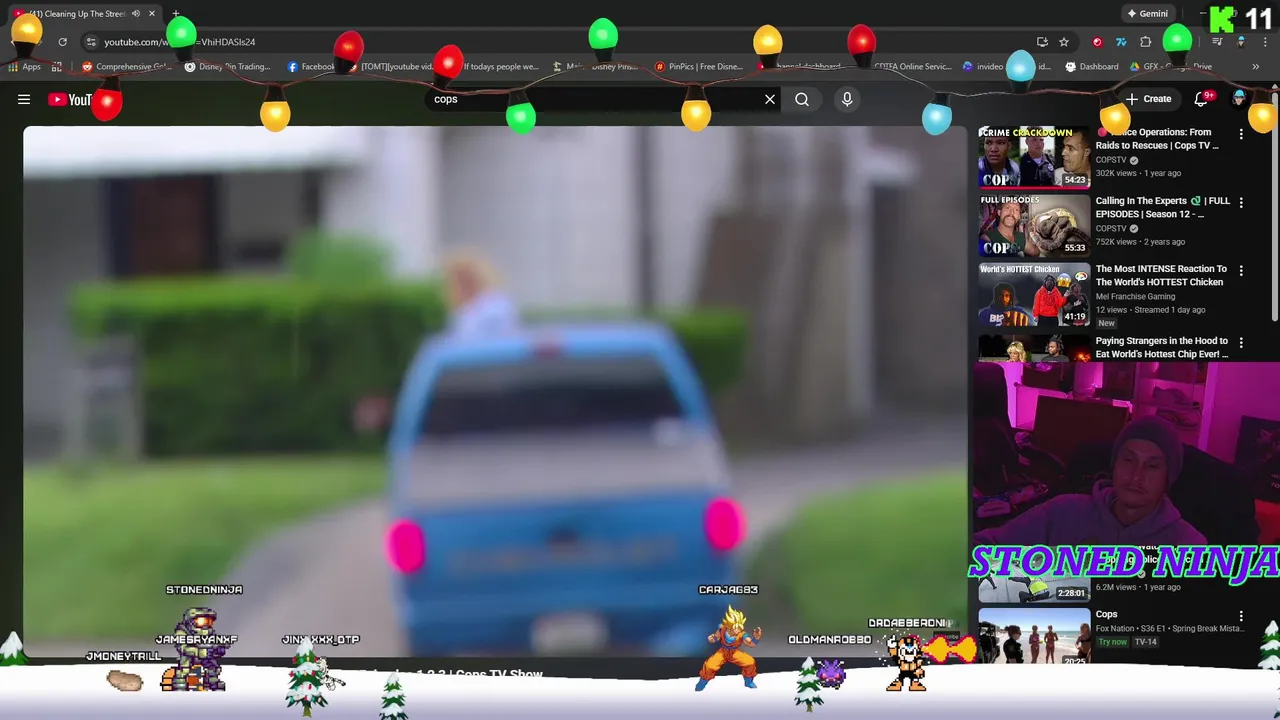Viewport: 1280px width, 720px height.
Task: Open options menu for 'Calling In The Experts'
Action: pyautogui.click(x=1241, y=202)
